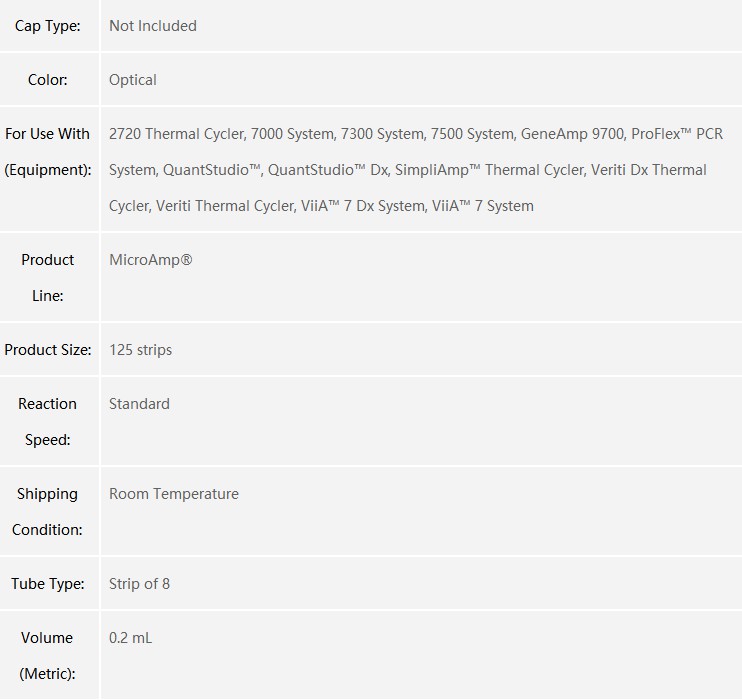Screen dimensions: 742x700
Task: Select the 'Strip of 8' value
Action: coord(140,584)
